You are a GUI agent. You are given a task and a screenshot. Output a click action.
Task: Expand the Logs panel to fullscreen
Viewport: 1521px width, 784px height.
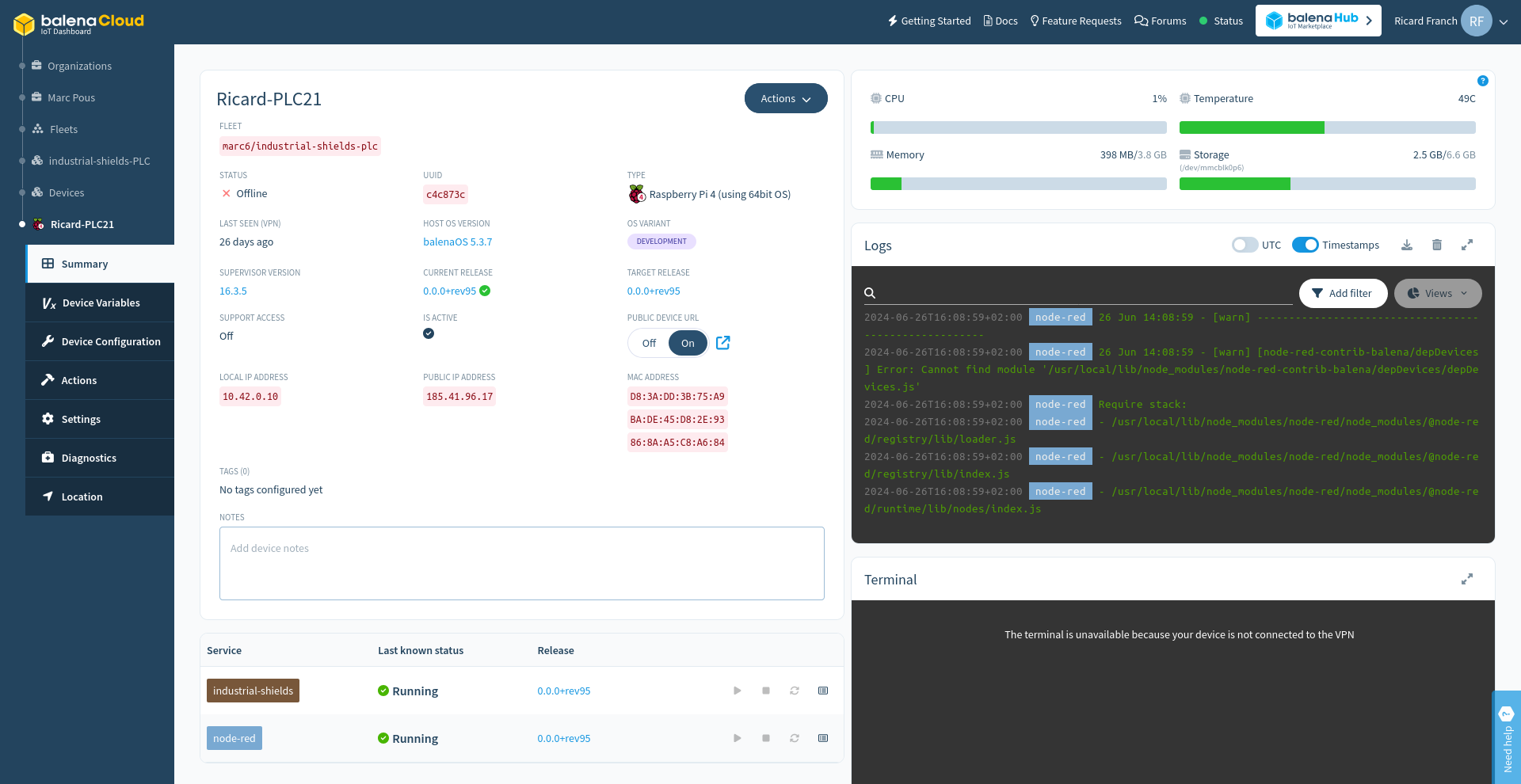pos(1467,245)
